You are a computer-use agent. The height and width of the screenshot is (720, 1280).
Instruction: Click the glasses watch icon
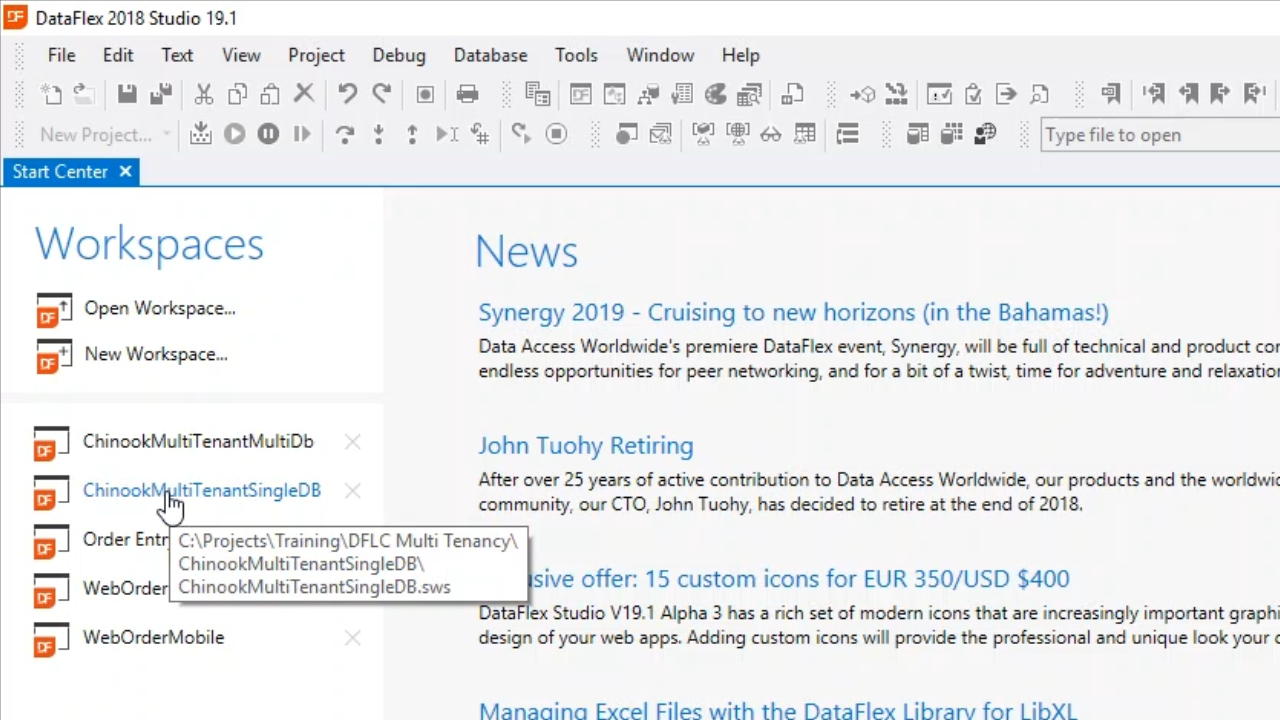tap(771, 134)
